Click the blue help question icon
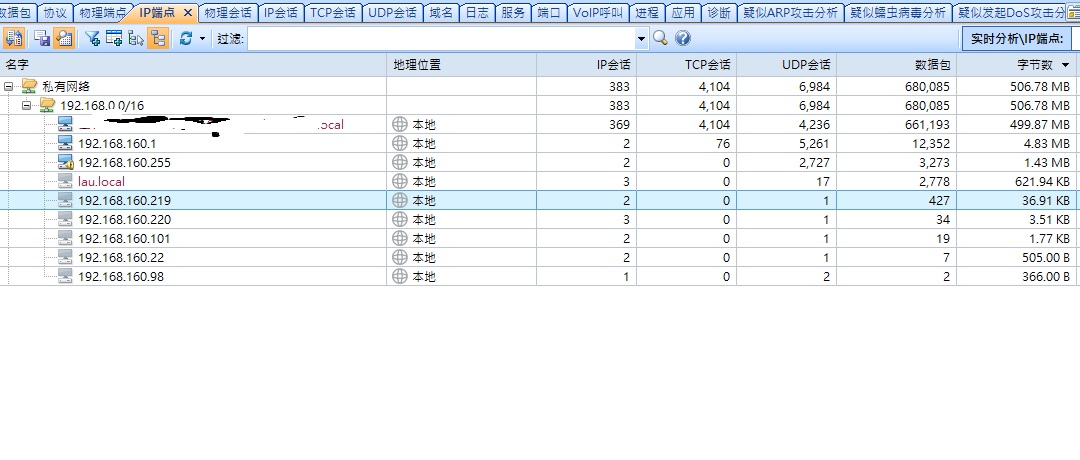1080x460 pixels. click(x=683, y=39)
